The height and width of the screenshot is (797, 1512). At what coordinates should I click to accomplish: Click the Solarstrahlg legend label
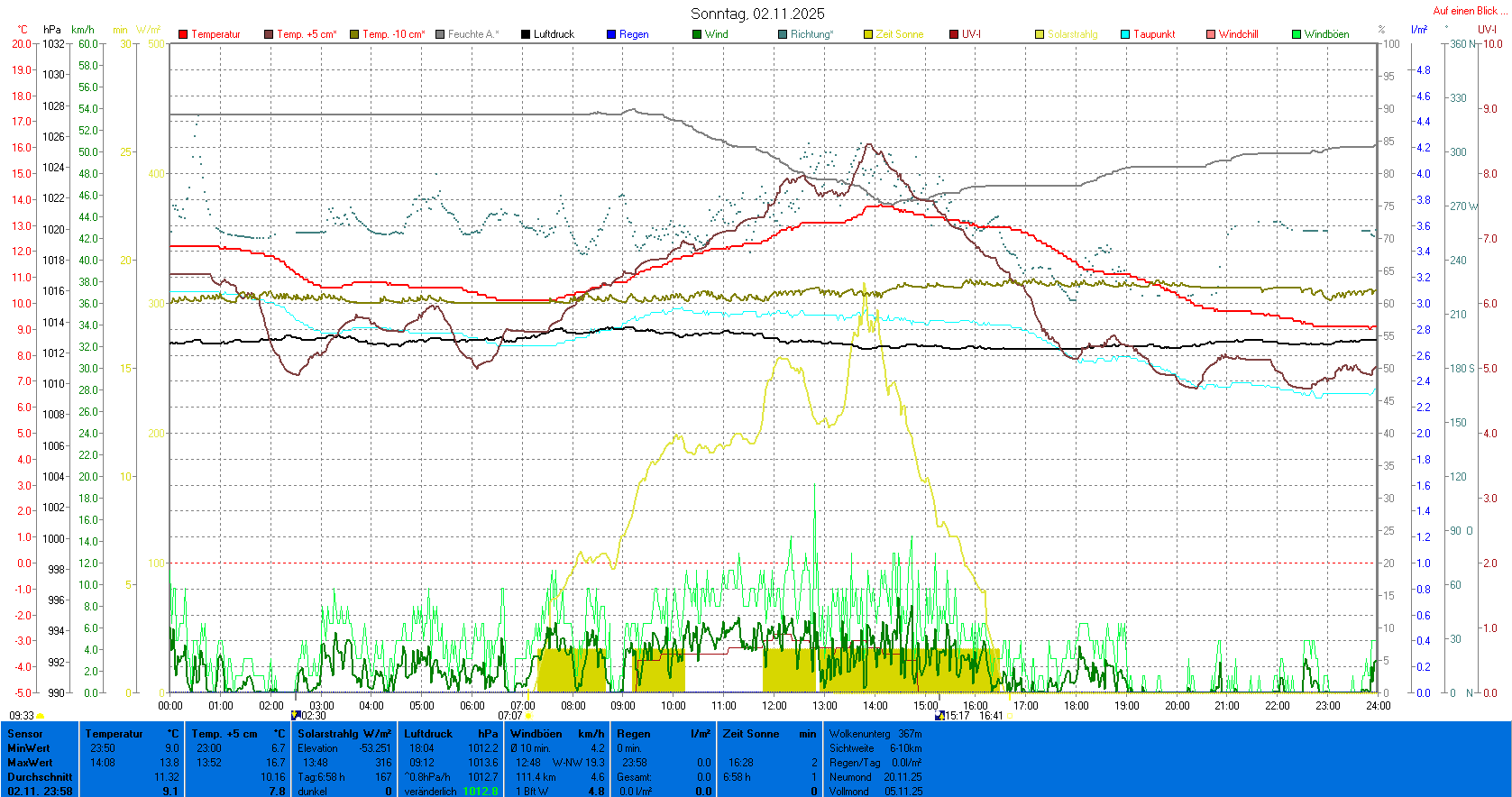click(1072, 34)
